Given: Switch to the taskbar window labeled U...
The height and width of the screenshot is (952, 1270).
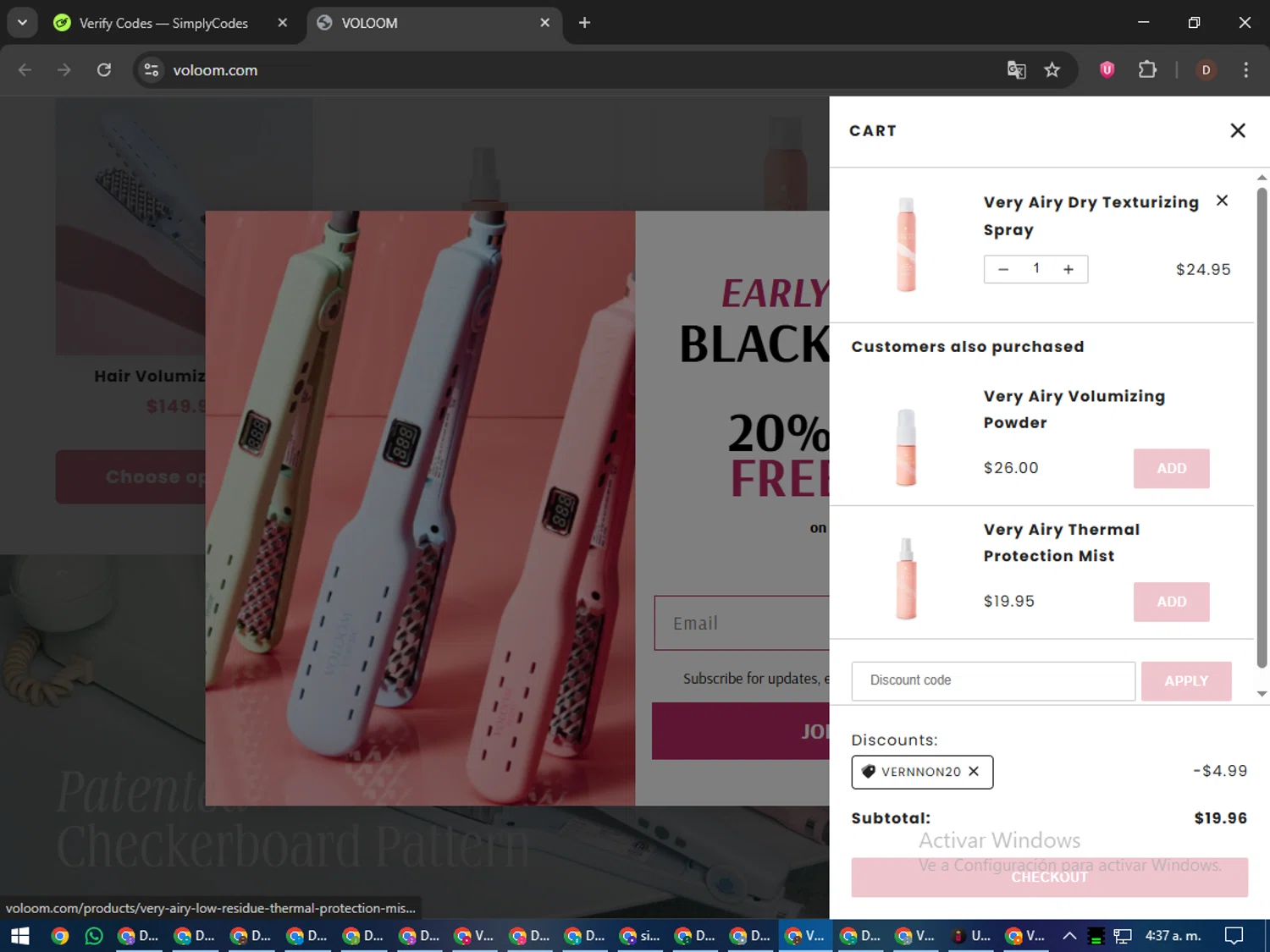Looking at the screenshot, I should (970, 936).
